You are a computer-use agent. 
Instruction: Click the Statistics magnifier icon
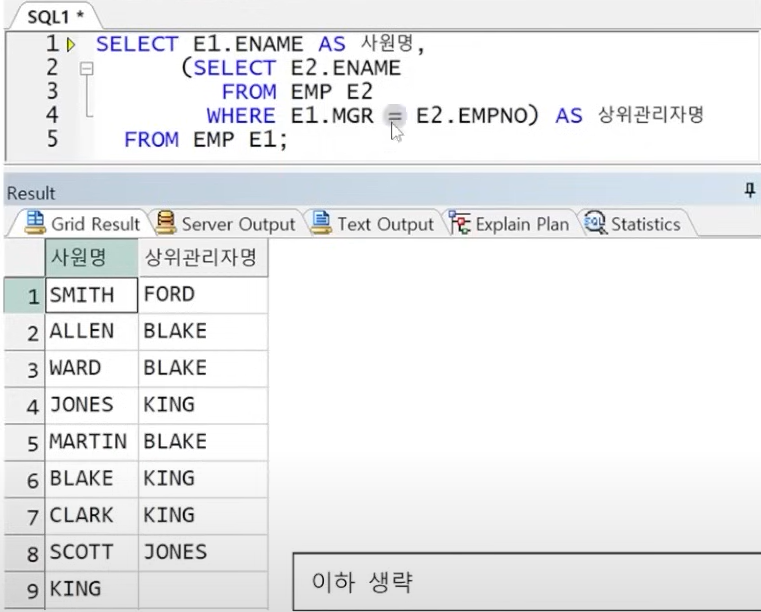[595, 223]
